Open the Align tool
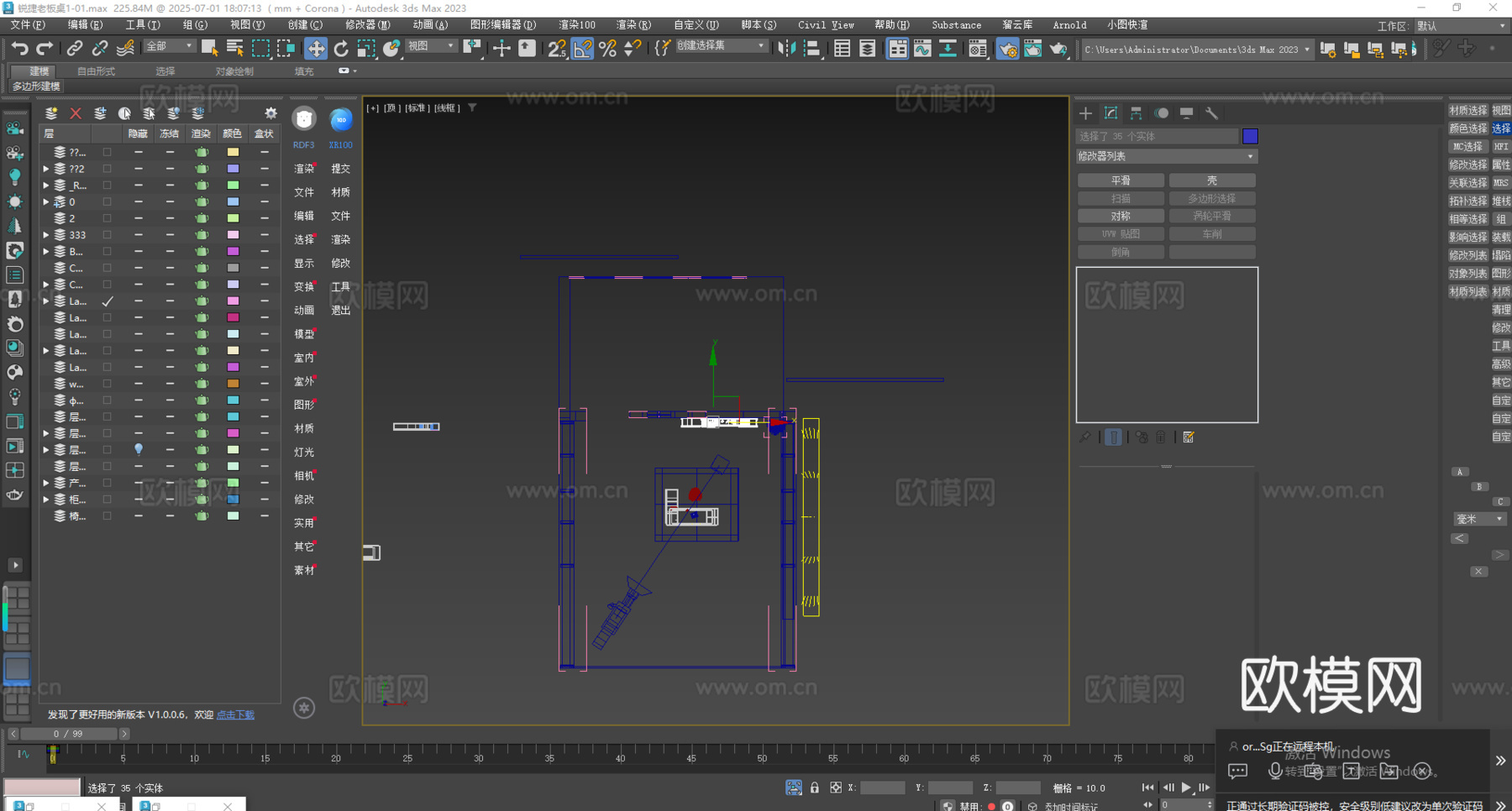The image size is (1512, 811). [812, 49]
